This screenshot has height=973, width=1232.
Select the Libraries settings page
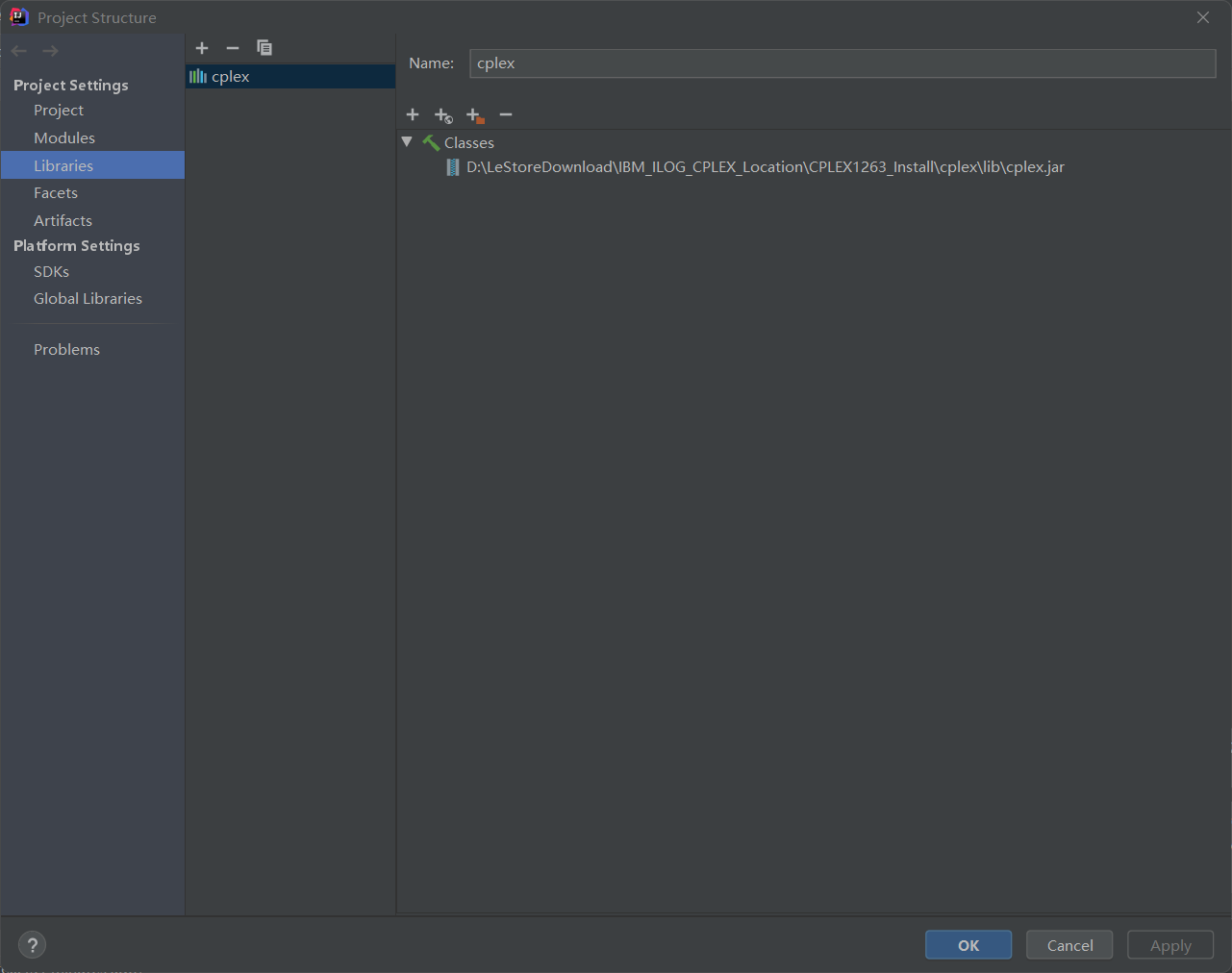coord(92,165)
